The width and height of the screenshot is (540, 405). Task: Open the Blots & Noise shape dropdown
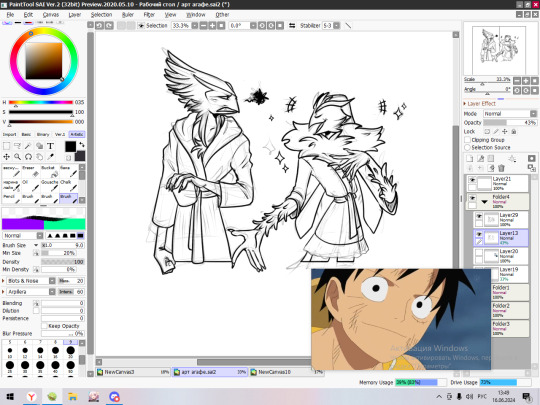(52, 281)
